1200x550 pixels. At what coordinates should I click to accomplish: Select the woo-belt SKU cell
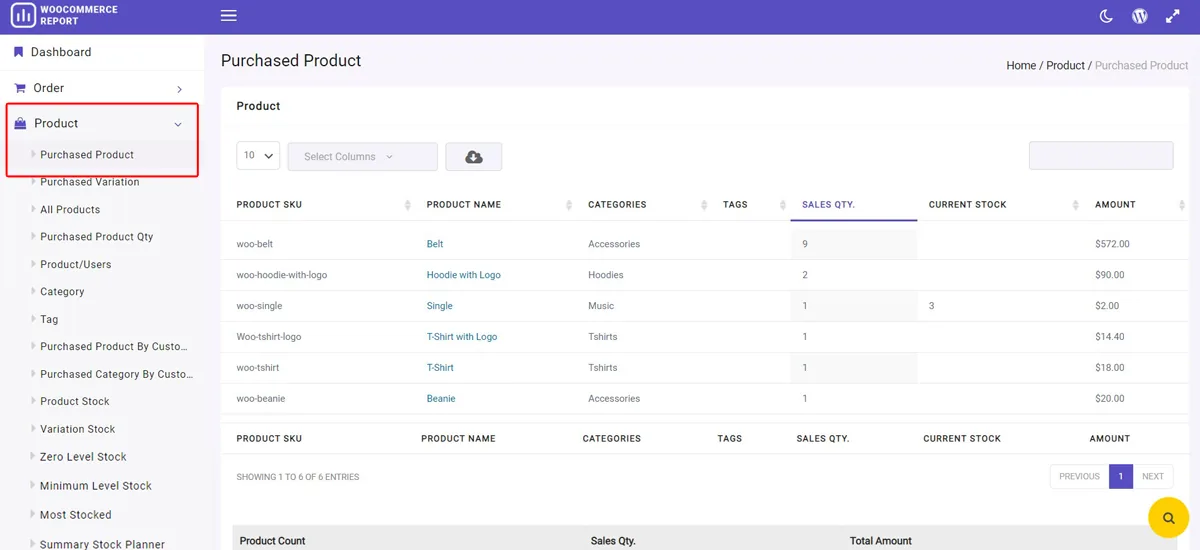pyautogui.click(x=255, y=244)
